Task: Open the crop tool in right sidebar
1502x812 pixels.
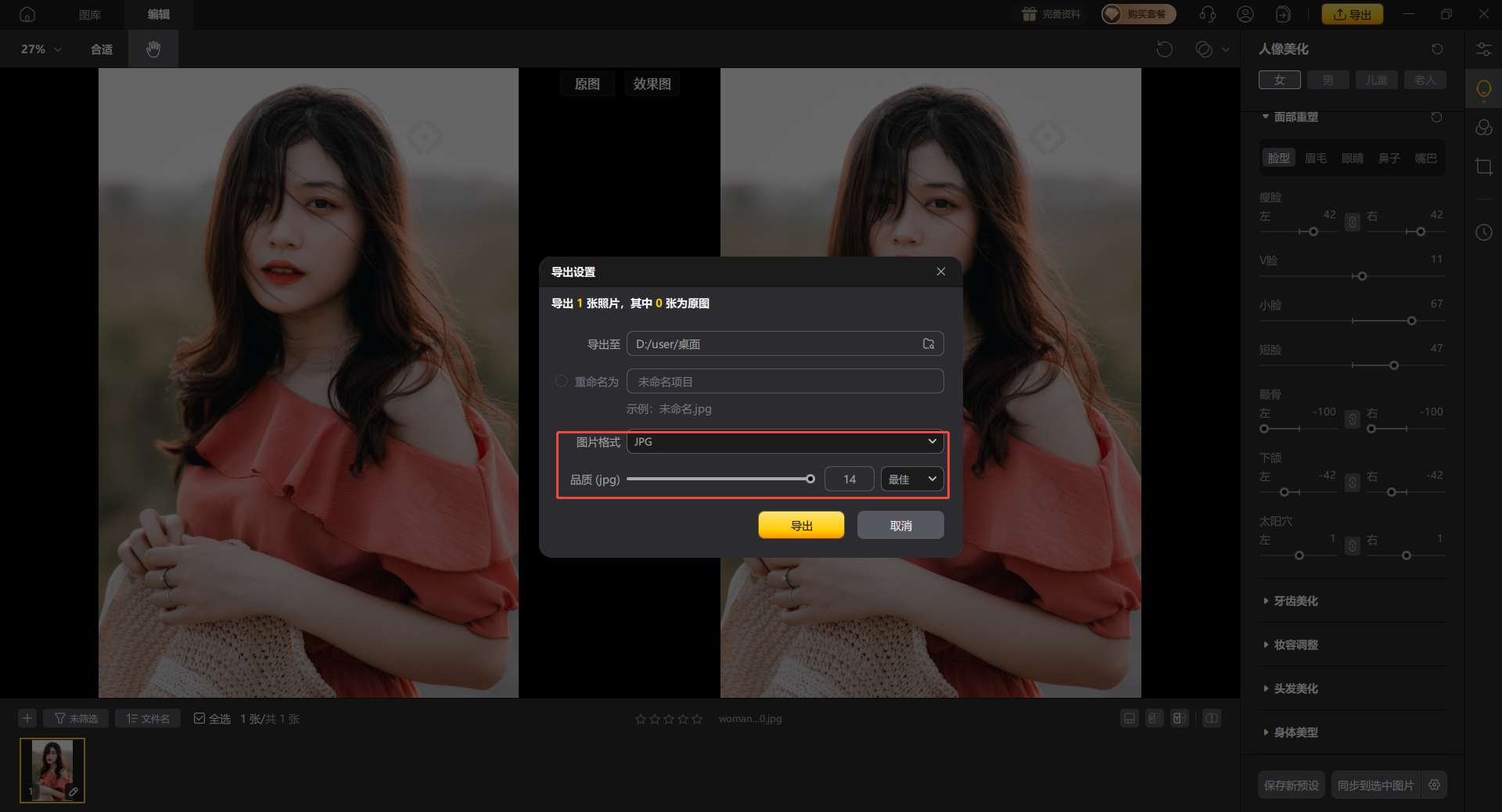Action: pyautogui.click(x=1483, y=167)
